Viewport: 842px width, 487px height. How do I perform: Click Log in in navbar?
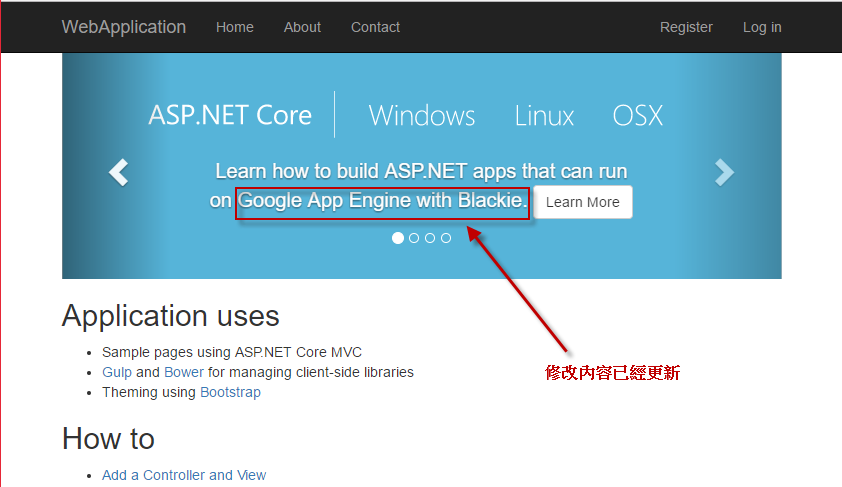[x=762, y=27]
